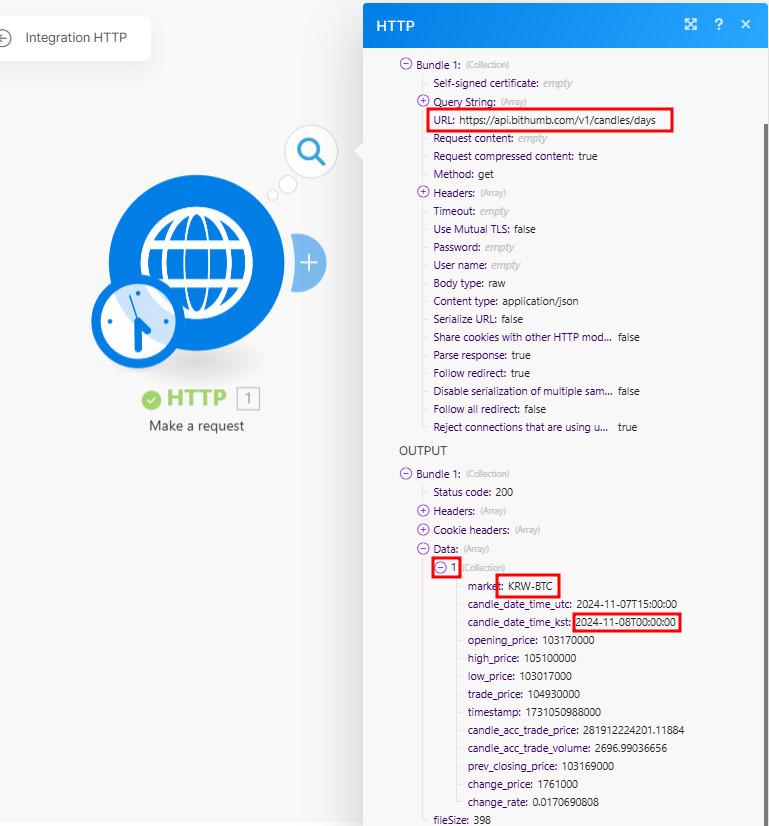Click the back arrow beside Integration HTTP
769x826 pixels.
[x=5, y=39]
